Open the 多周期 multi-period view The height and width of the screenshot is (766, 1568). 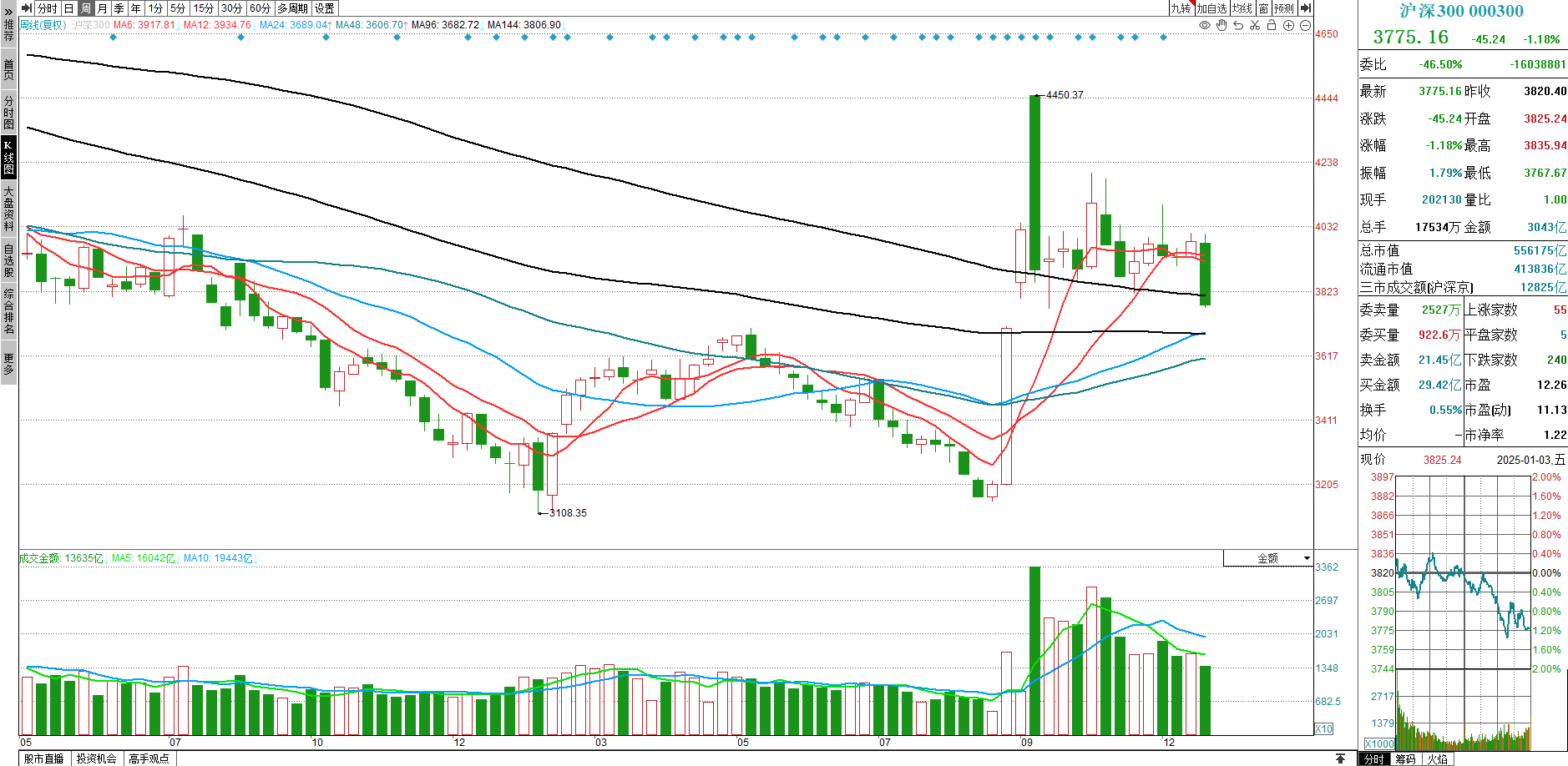tap(293, 8)
